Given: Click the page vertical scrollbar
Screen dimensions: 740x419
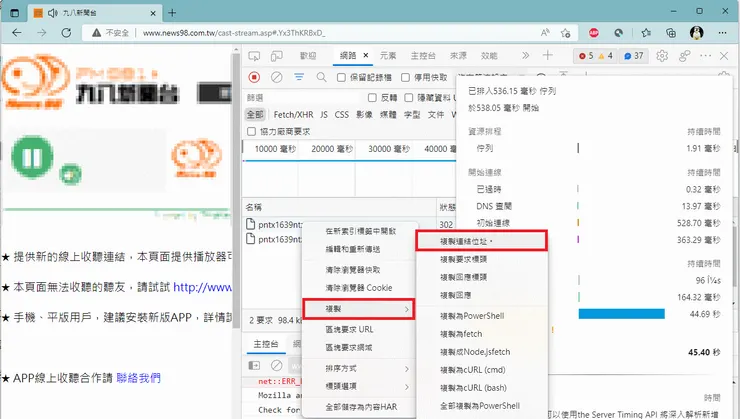Looking at the screenshot, I should point(236,189).
